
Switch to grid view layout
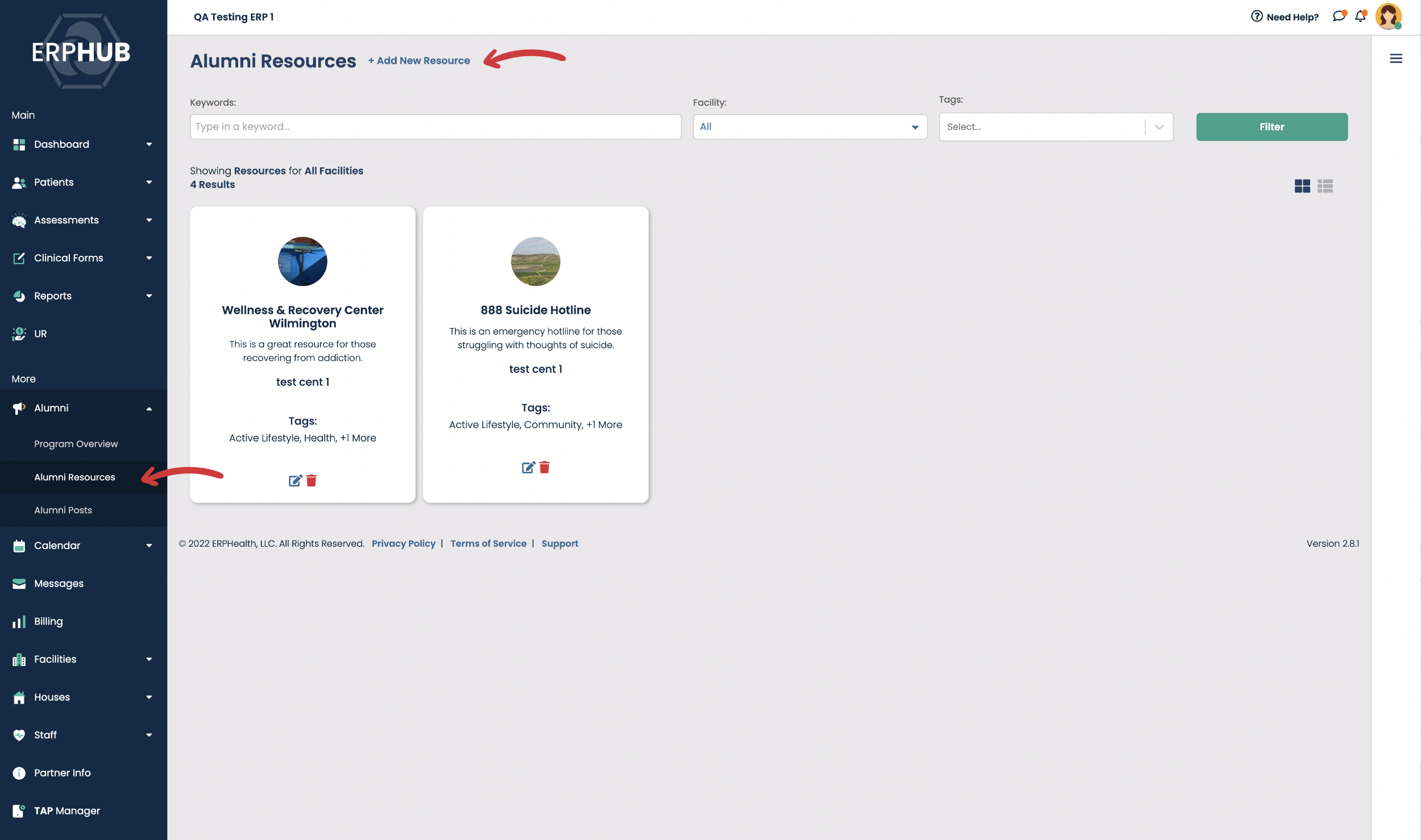(1302, 186)
